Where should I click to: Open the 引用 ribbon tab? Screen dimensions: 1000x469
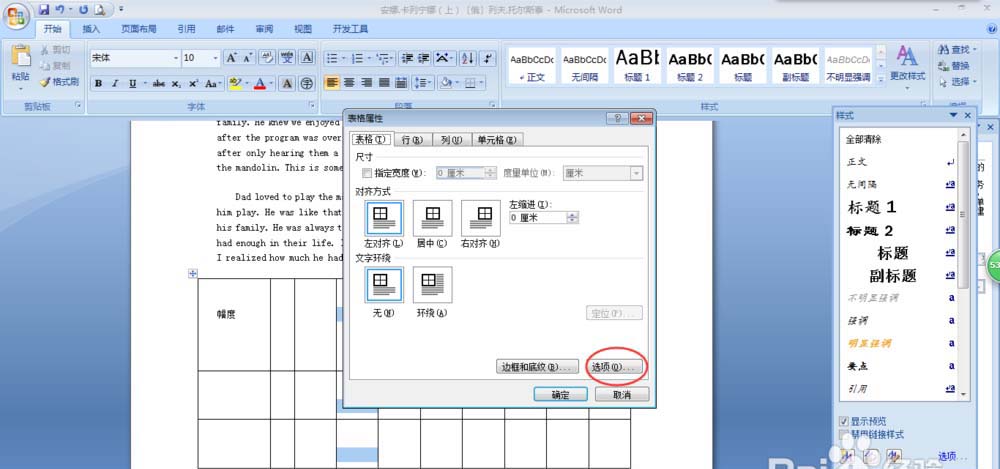click(186, 29)
